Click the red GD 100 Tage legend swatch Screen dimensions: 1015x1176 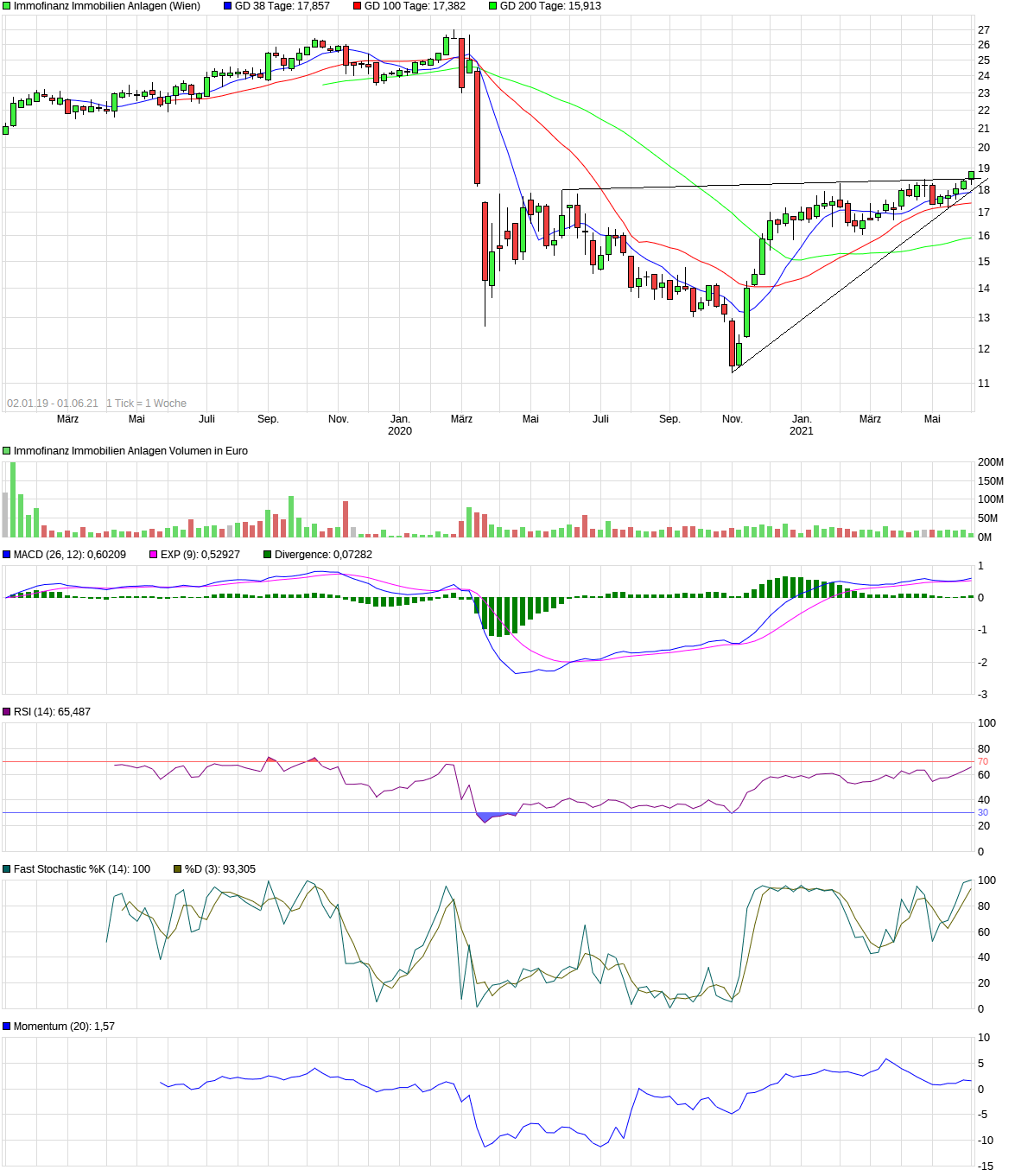(358, 6)
